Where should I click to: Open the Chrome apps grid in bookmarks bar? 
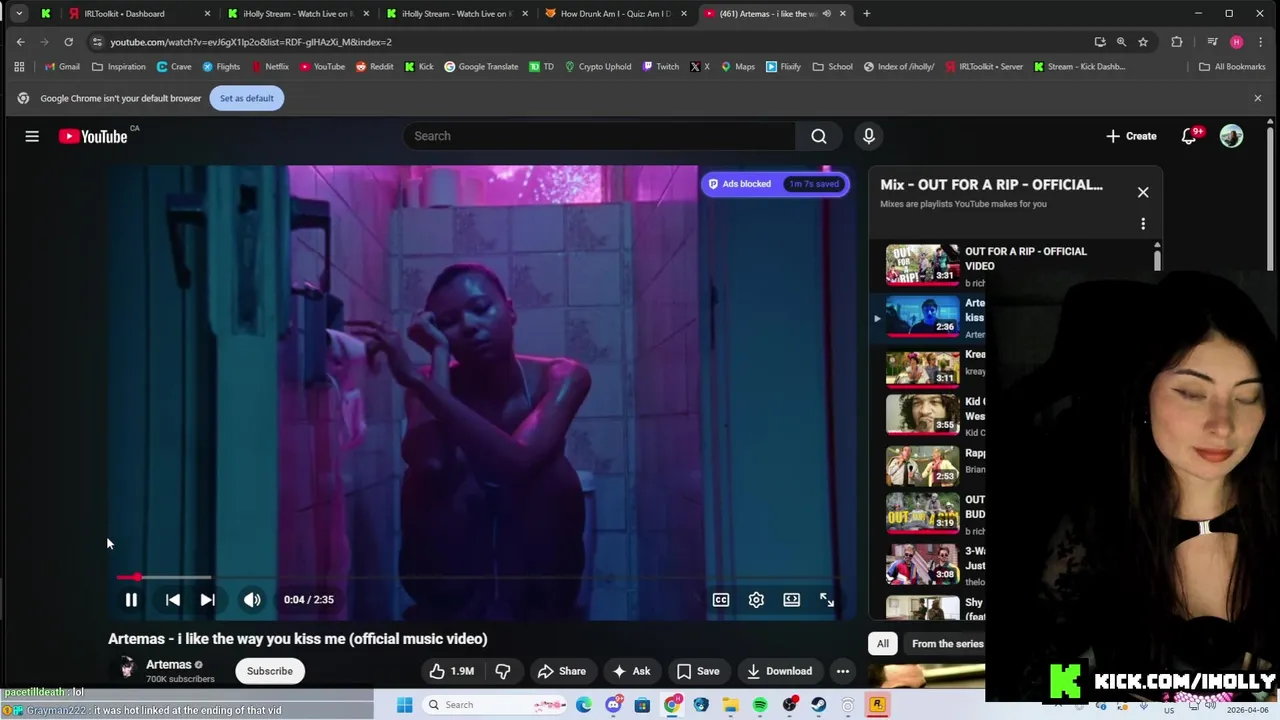click(19, 67)
